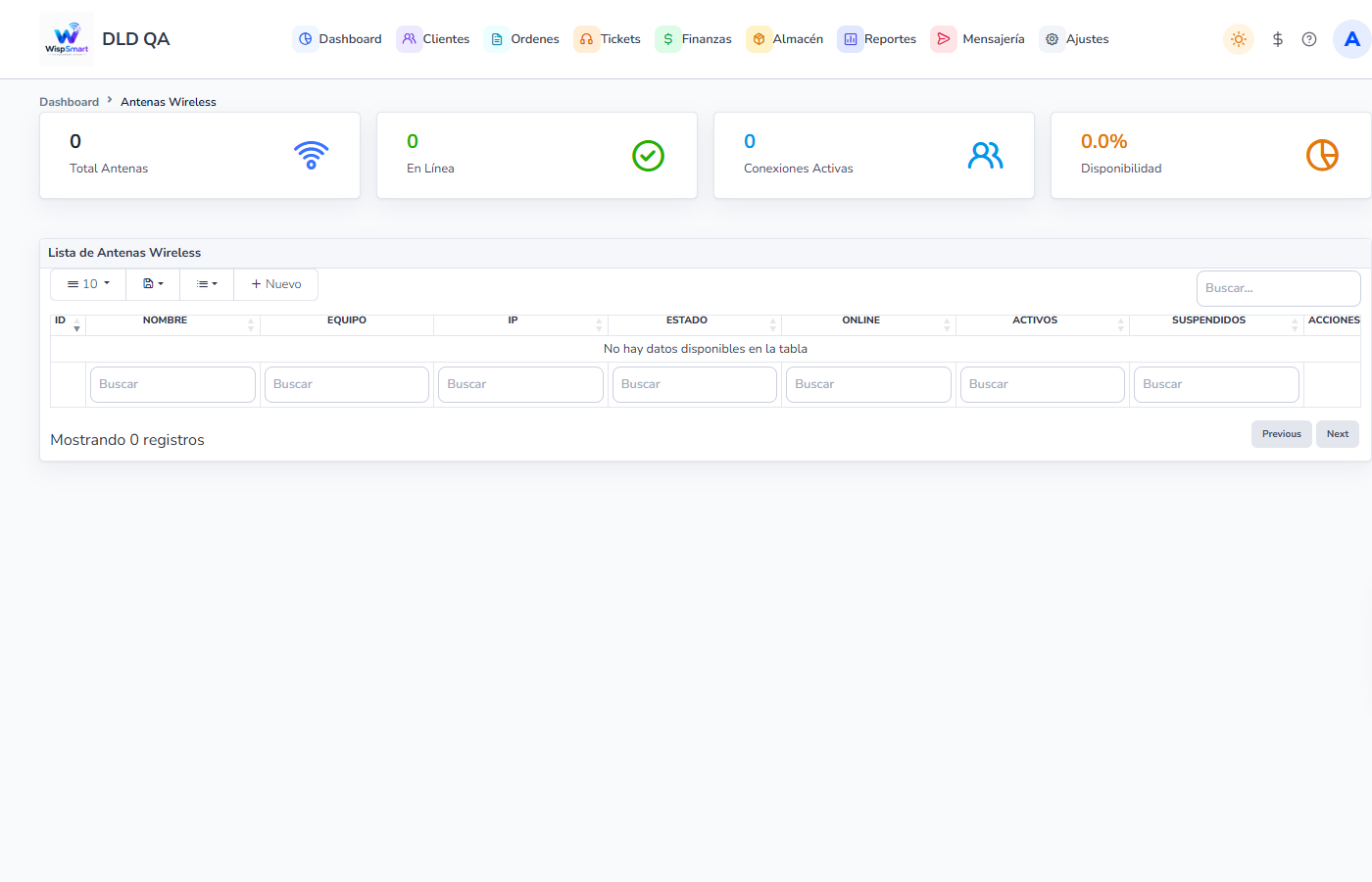Image resolution: width=1372 pixels, height=882 pixels.
Task: Click the Disponibilidad pie chart icon
Action: tap(1322, 155)
